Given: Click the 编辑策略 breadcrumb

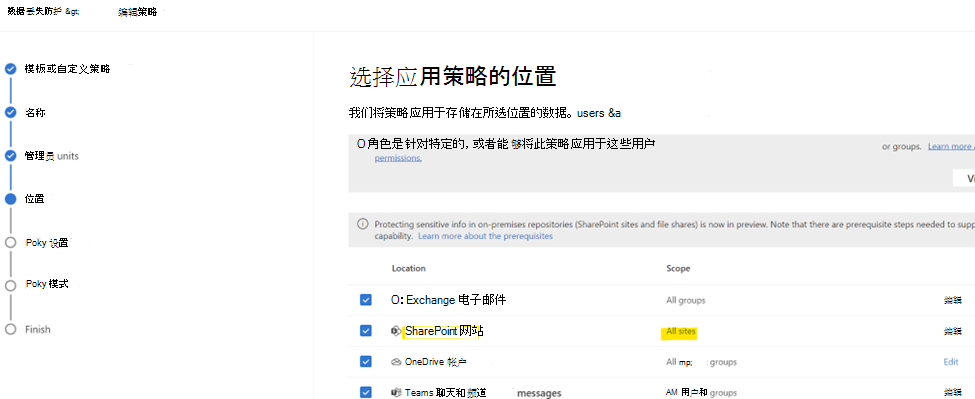Looking at the screenshot, I should point(137,11).
